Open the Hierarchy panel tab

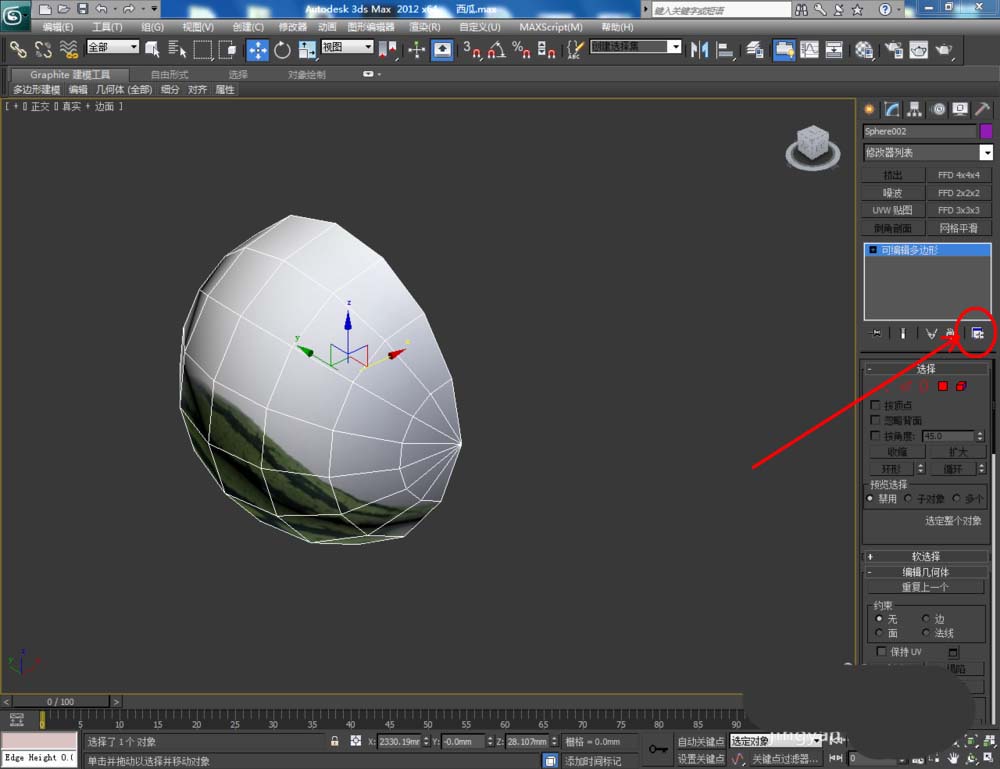click(x=915, y=109)
